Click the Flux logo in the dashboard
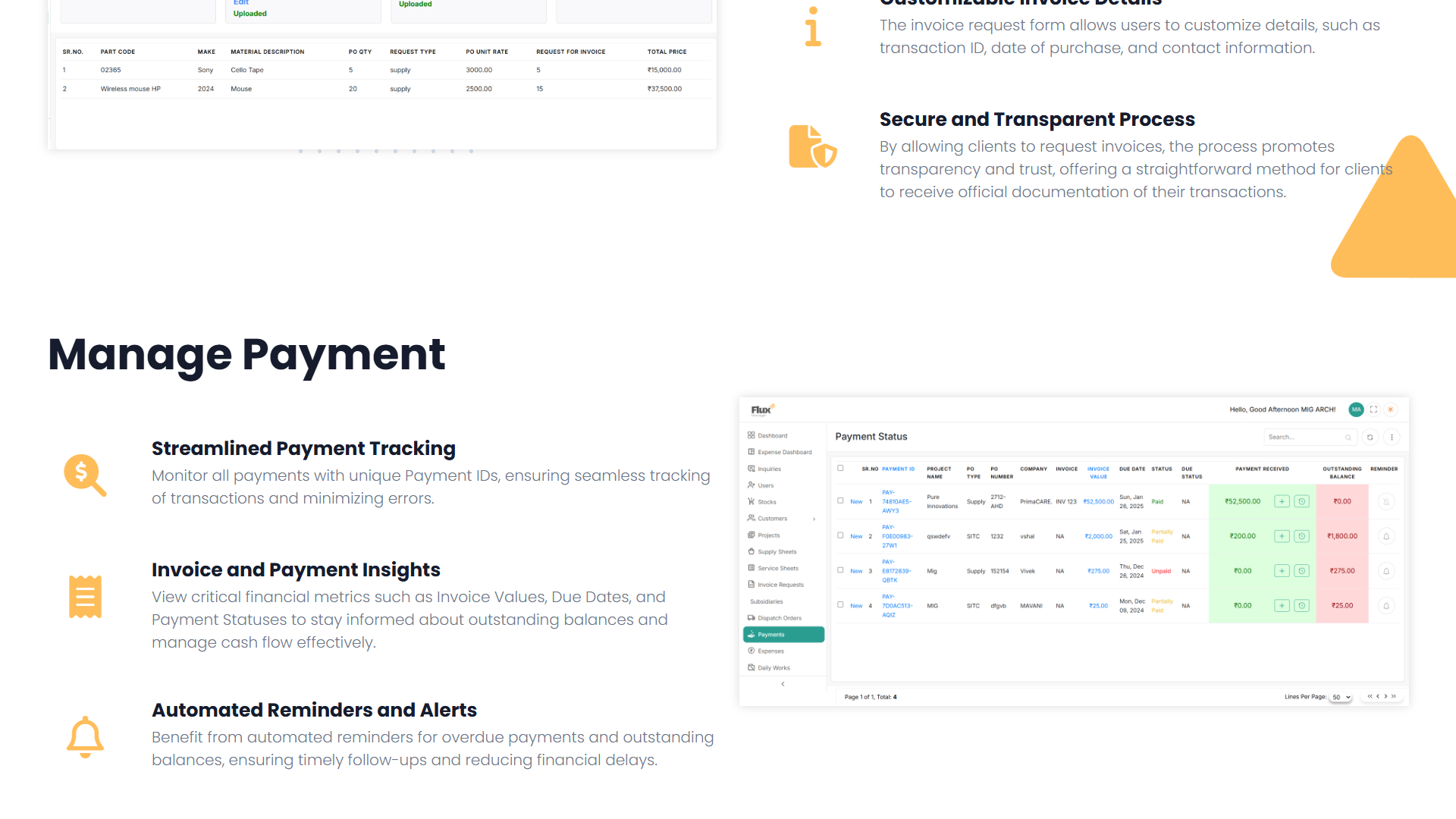The image size is (1456, 819). pyautogui.click(x=762, y=410)
